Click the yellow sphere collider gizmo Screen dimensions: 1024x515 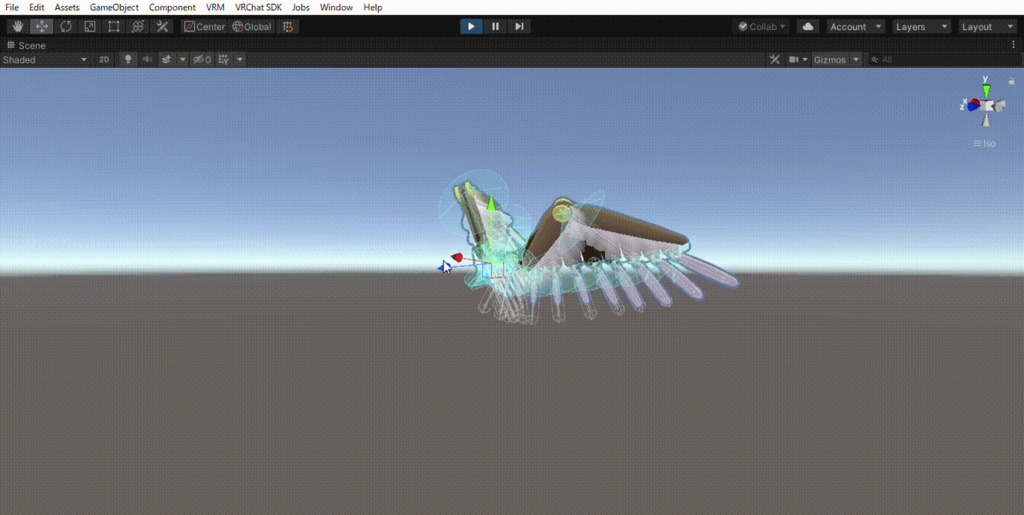click(x=562, y=212)
